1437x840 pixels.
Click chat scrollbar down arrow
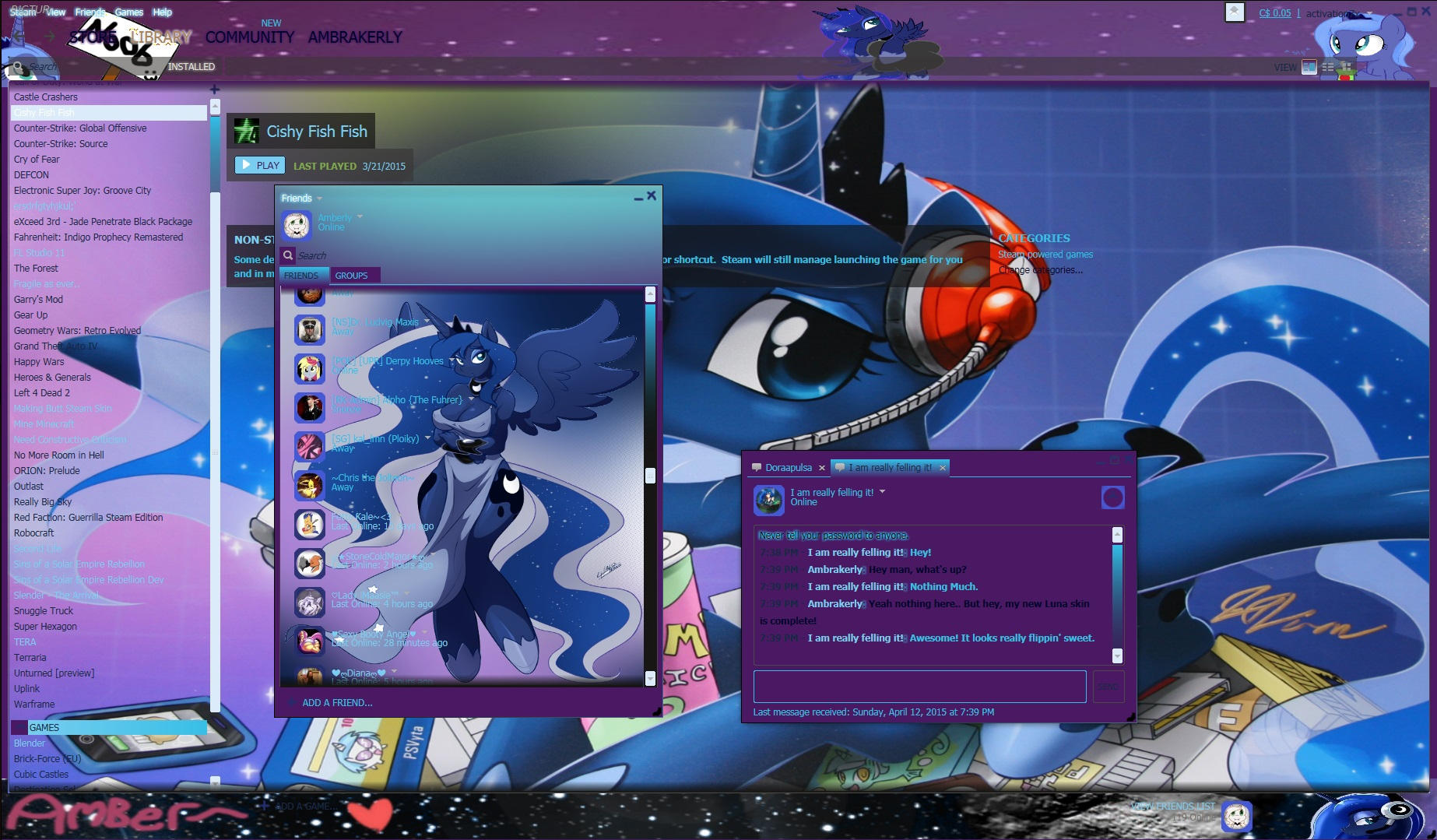[x=1117, y=655]
